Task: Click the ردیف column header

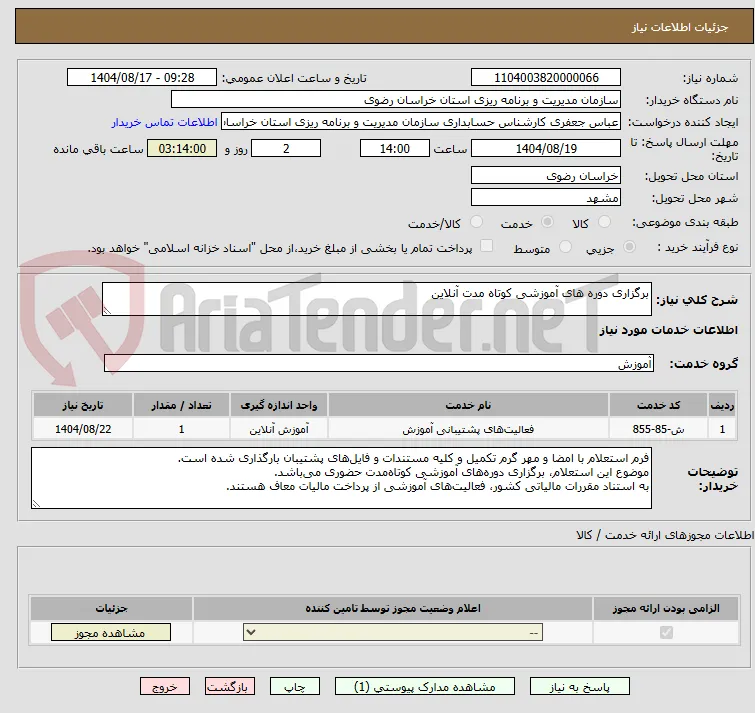Action: coord(722,405)
